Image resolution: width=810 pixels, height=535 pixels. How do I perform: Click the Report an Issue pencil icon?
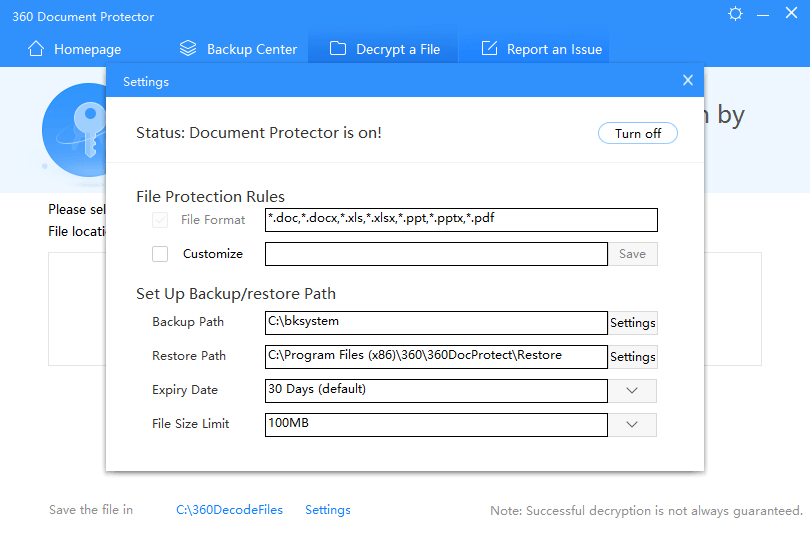(x=489, y=49)
